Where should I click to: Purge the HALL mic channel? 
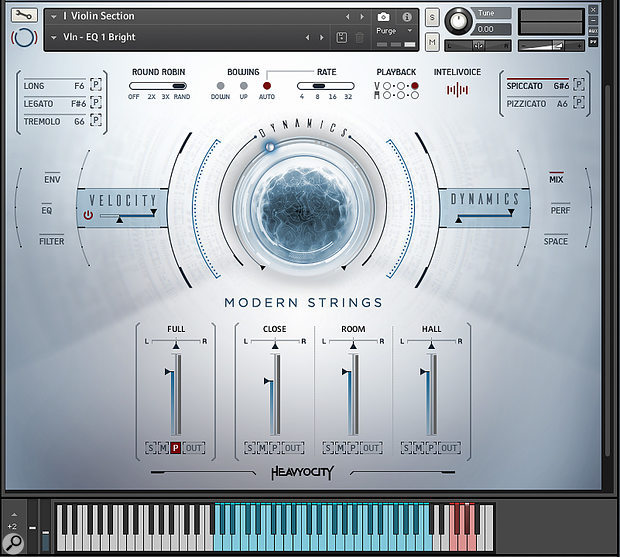pyautogui.click(x=431, y=448)
